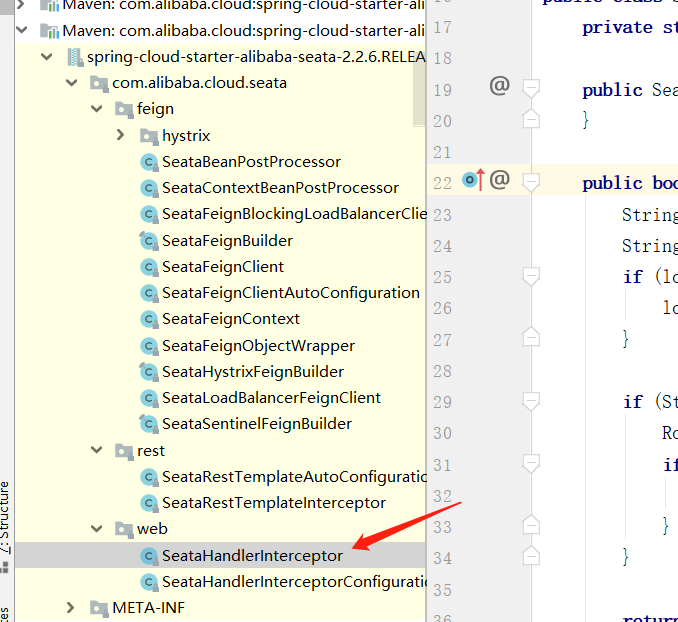
Task: Click the SeataFeignBuilder class icon
Action: tap(149, 241)
